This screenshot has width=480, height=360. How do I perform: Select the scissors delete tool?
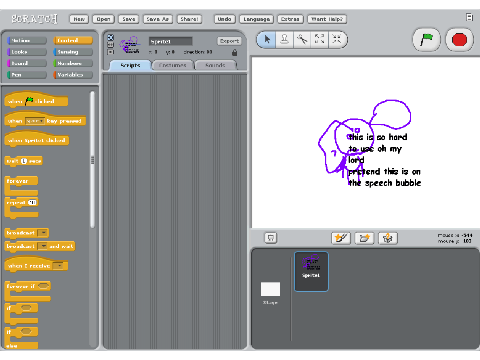tap(302, 40)
